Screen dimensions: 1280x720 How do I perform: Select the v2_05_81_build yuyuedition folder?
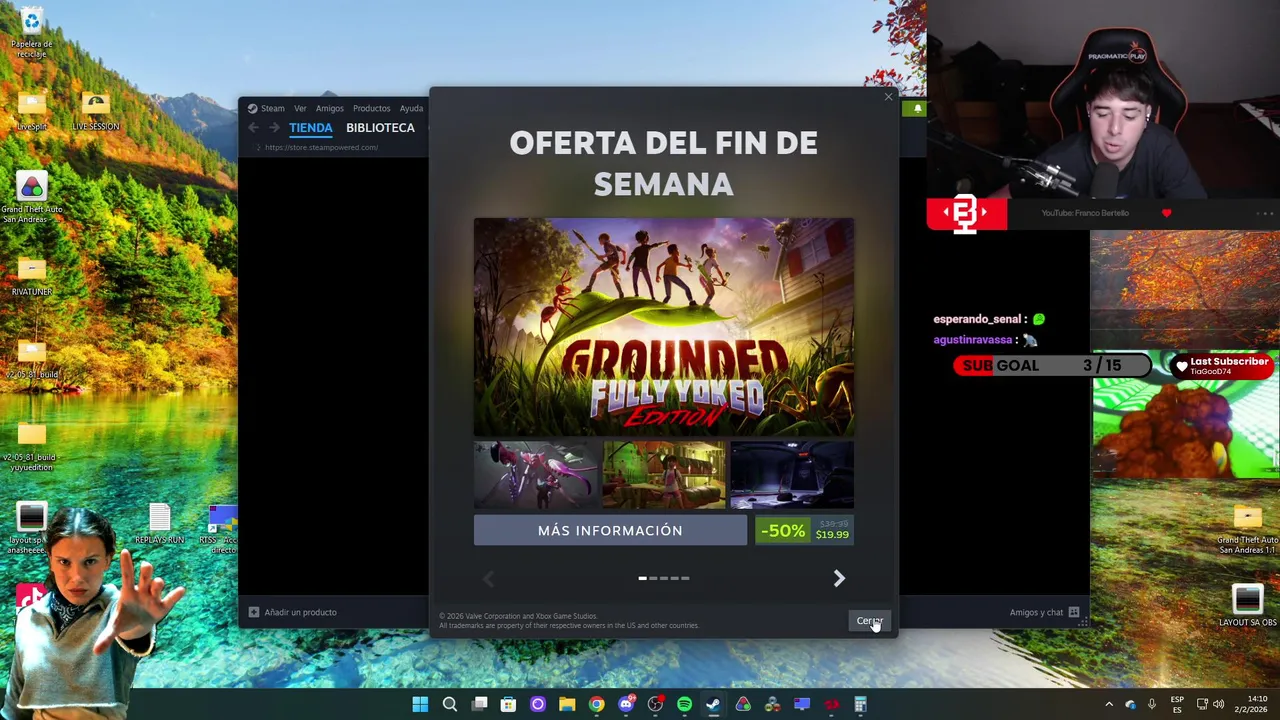32,446
